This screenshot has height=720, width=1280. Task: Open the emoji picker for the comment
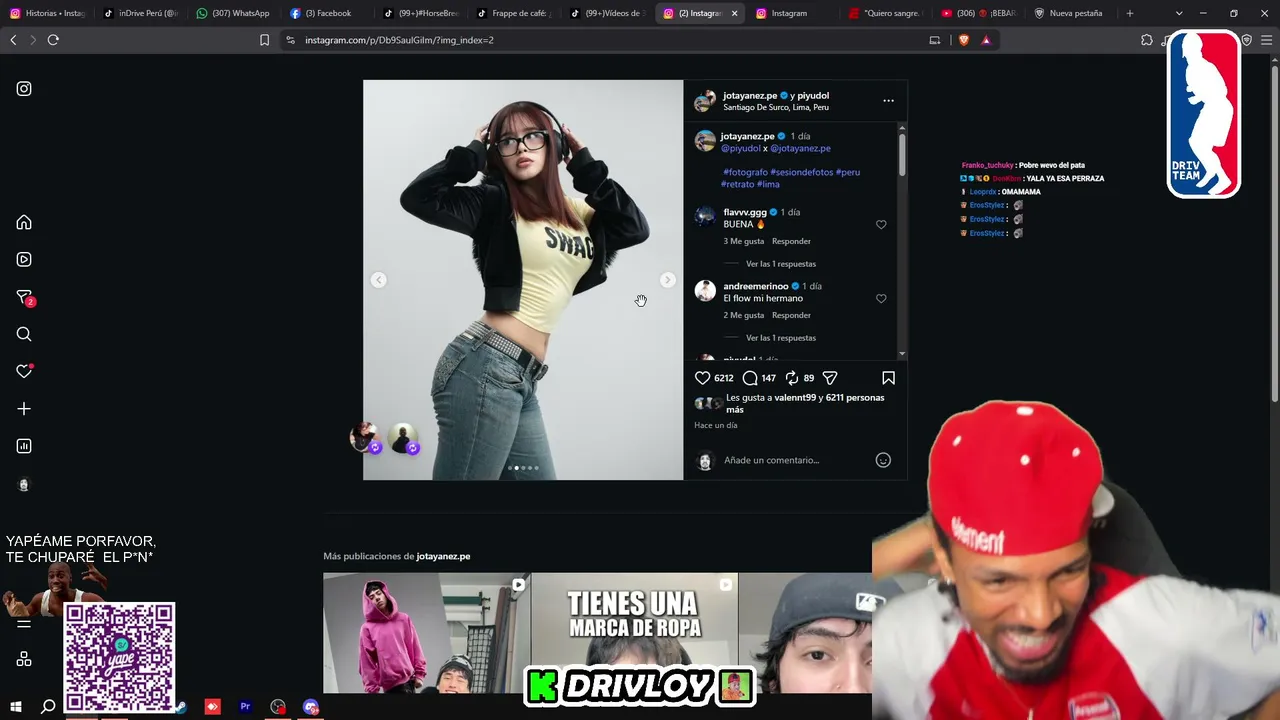pos(883,460)
